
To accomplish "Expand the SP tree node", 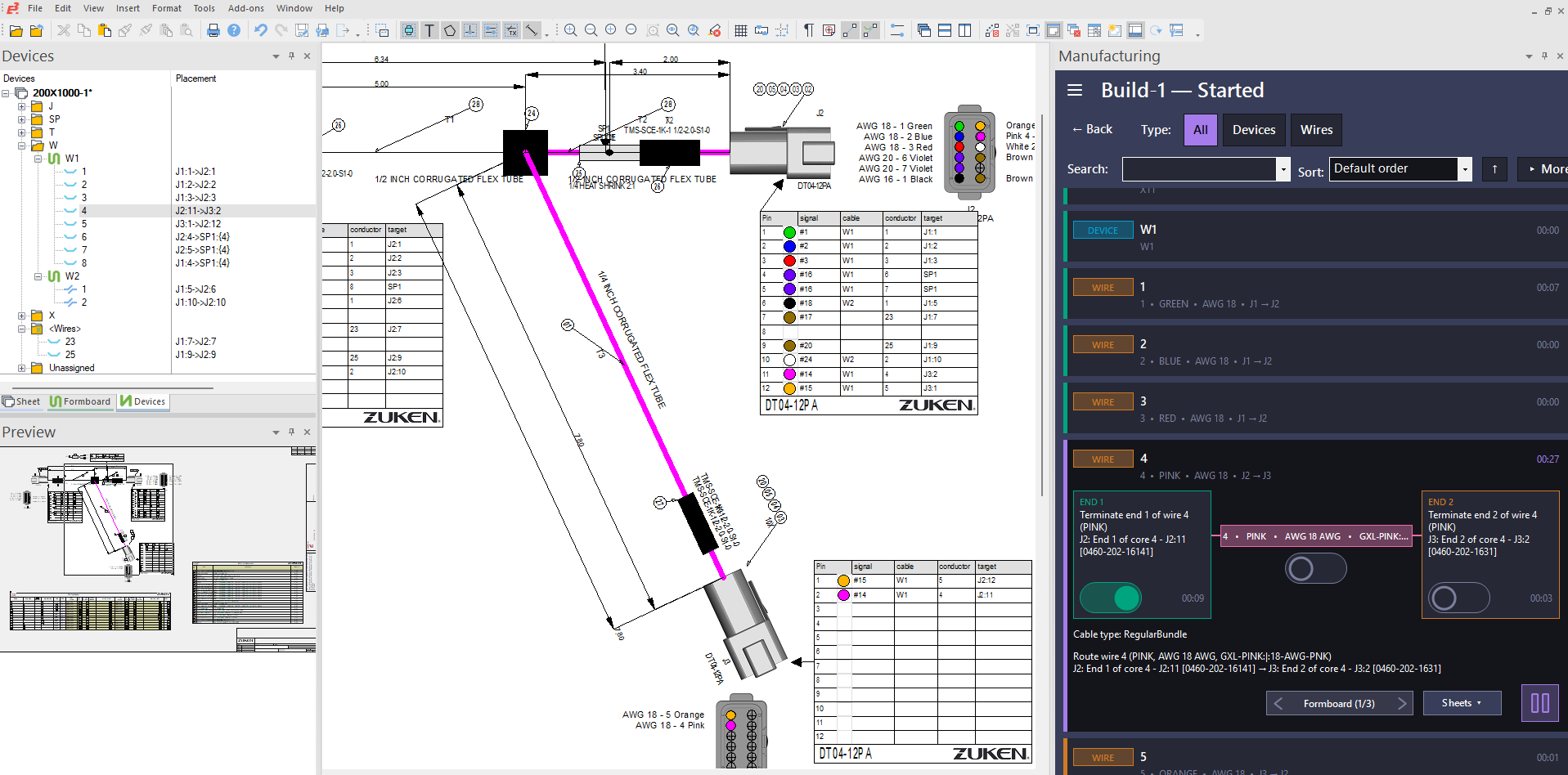I will pos(22,119).
